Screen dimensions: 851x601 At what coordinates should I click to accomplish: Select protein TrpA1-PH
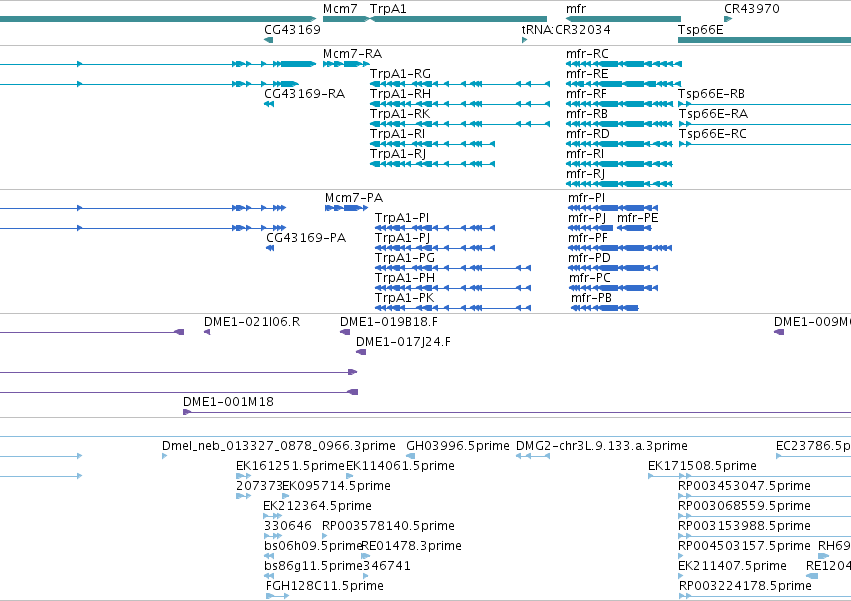(x=453, y=288)
